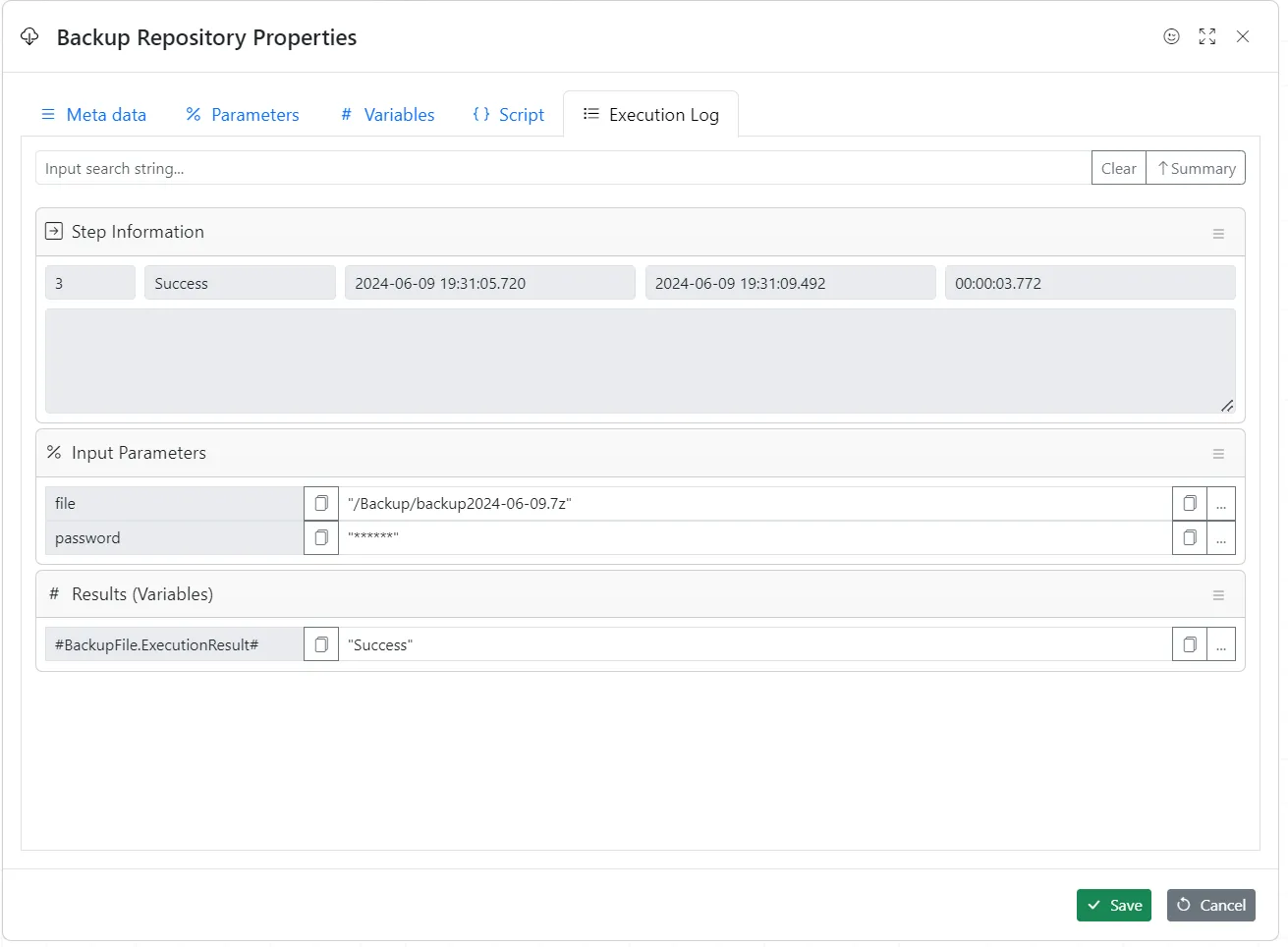The image size is (1288, 947).
Task: Expand the dialog to fullscreen
Action: click(x=1207, y=36)
